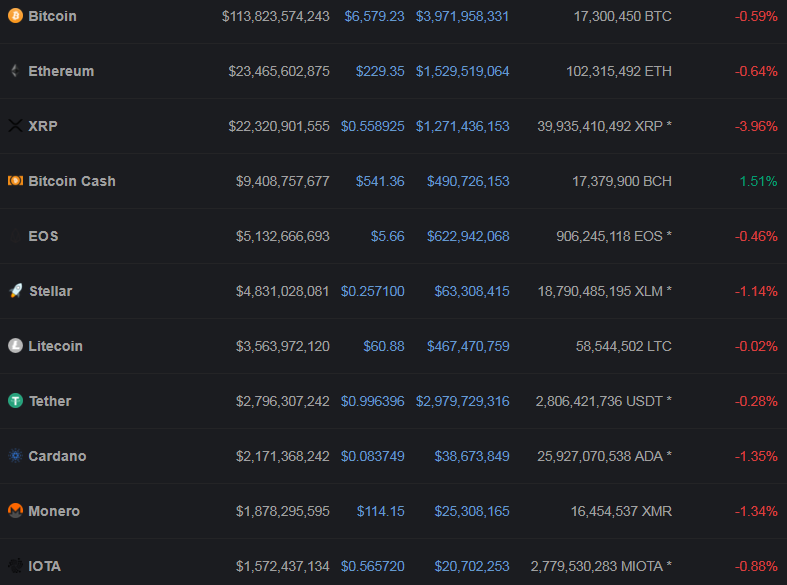
Task: Click Bitcoin Cash volume $490,726,153
Action: pos(468,181)
